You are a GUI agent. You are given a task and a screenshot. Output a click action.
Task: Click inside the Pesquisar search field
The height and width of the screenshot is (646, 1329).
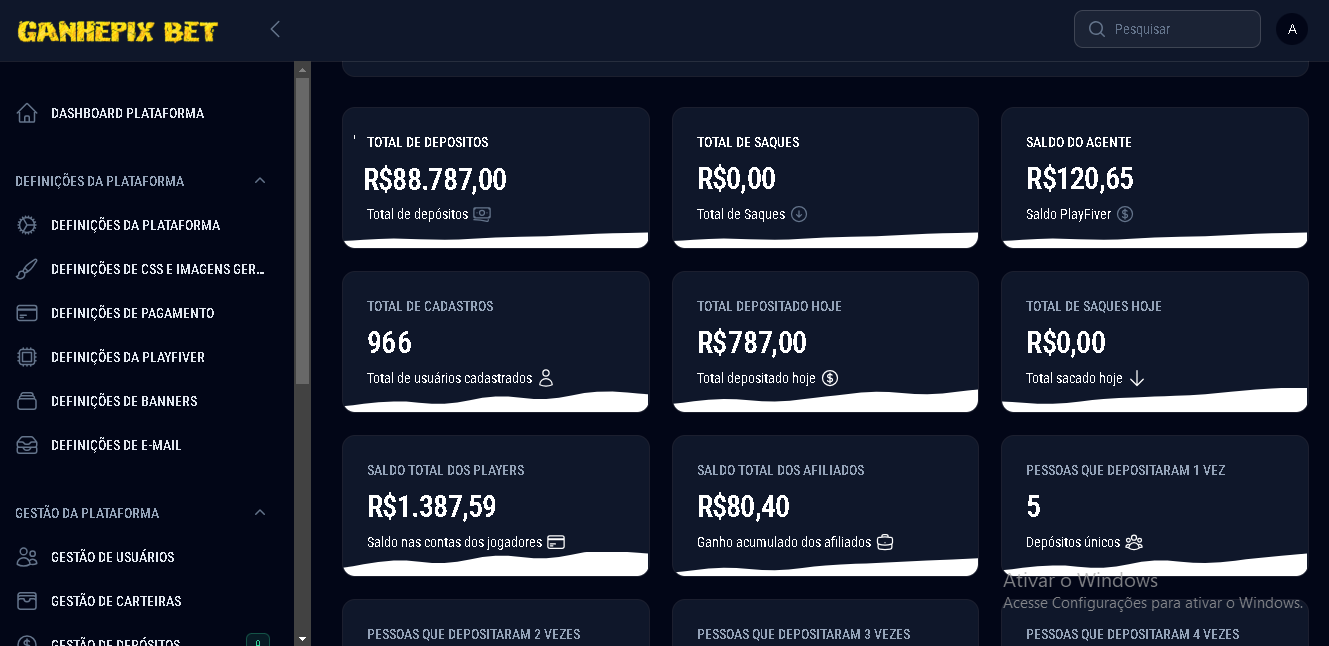point(1167,29)
